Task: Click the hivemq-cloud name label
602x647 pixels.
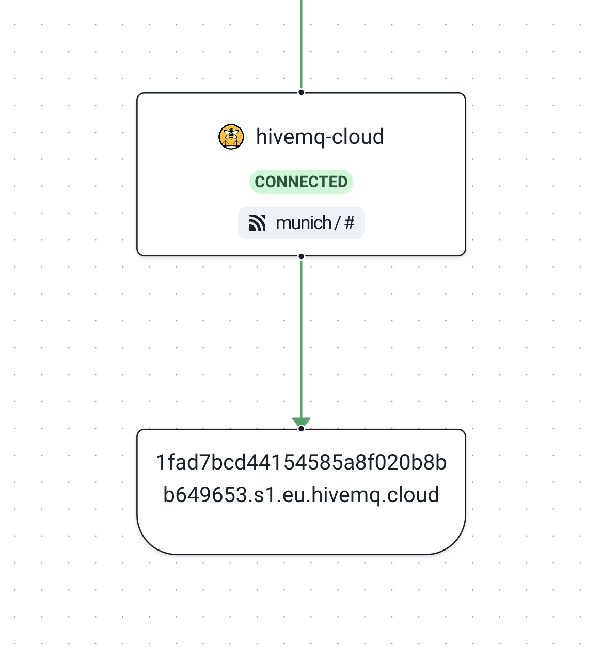Action: [x=319, y=137]
